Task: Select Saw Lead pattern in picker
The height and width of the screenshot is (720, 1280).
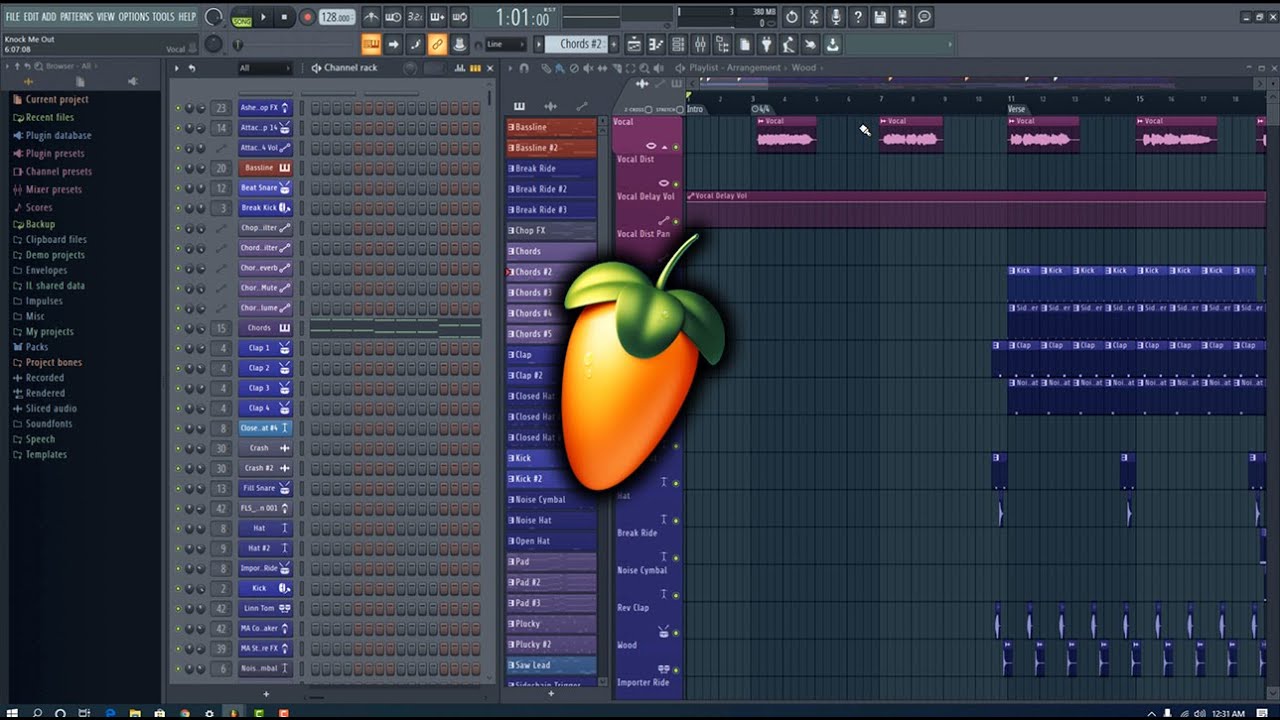Action: point(552,665)
